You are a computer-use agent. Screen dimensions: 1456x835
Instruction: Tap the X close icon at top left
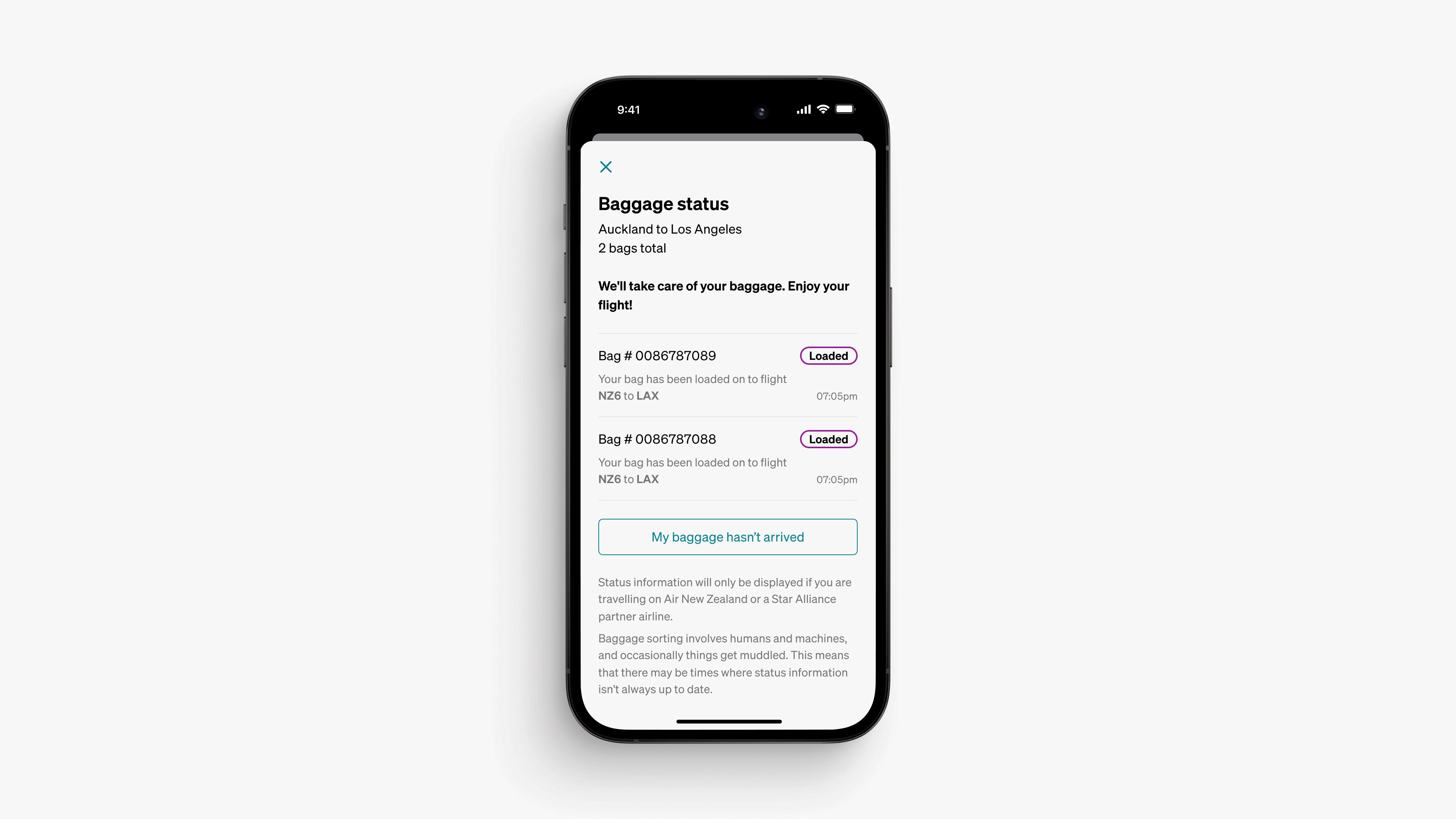click(x=606, y=166)
